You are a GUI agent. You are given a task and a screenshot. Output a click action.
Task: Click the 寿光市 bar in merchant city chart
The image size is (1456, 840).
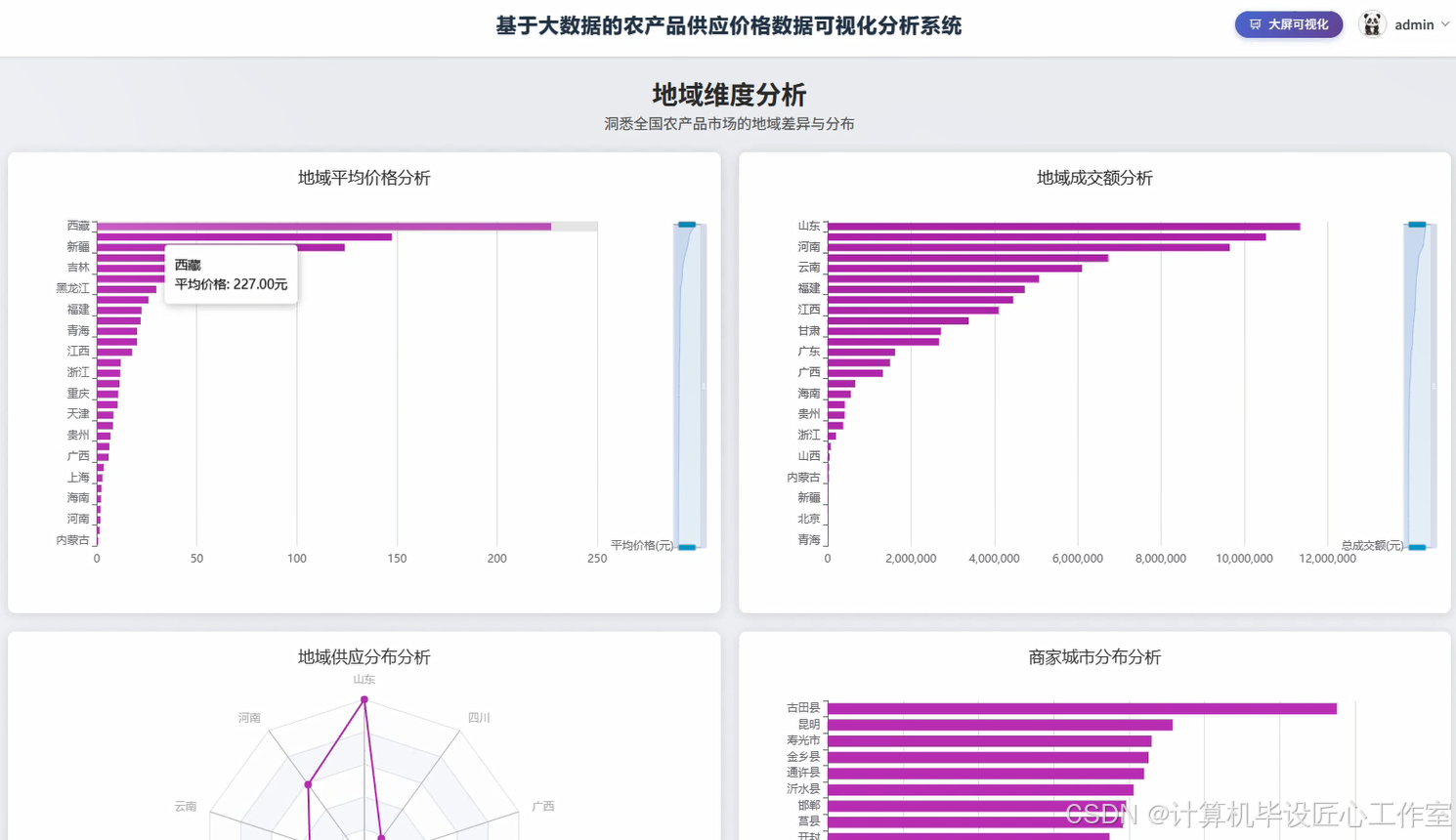click(x=989, y=741)
